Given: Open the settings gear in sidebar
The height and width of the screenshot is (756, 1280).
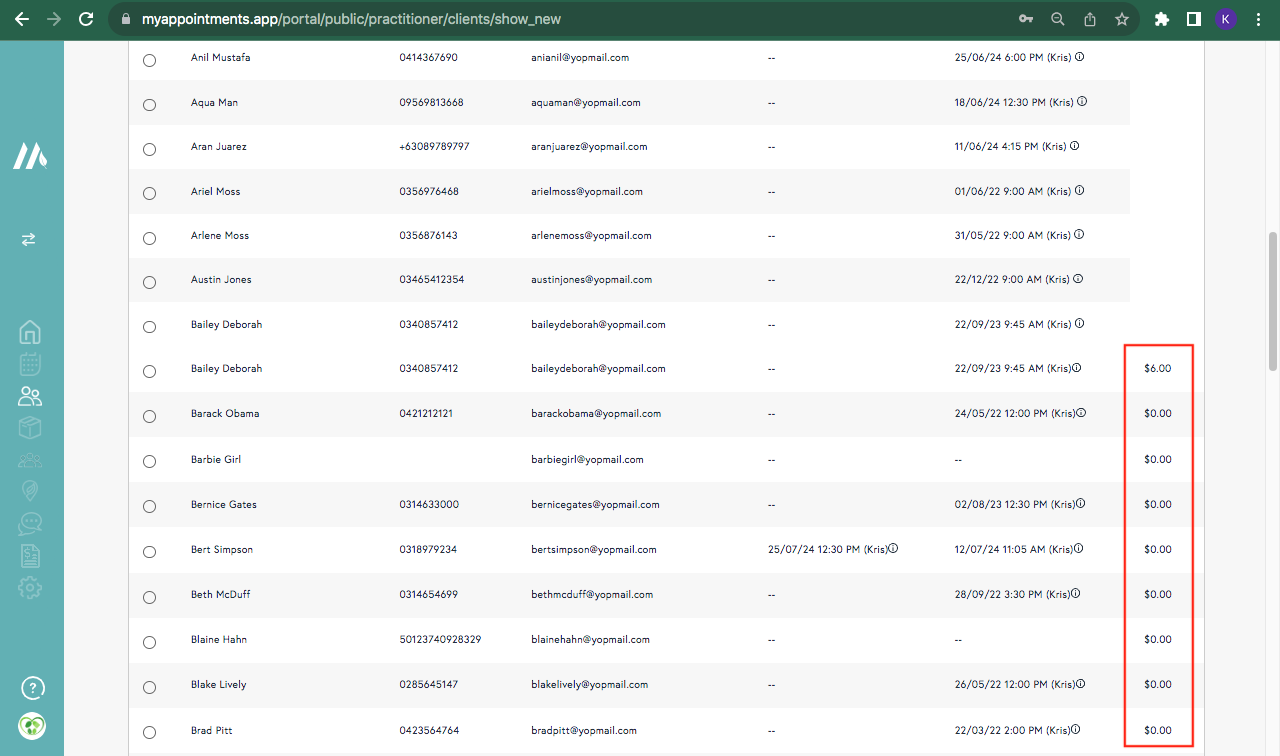Looking at the screenshot, I should click(30, 587).
